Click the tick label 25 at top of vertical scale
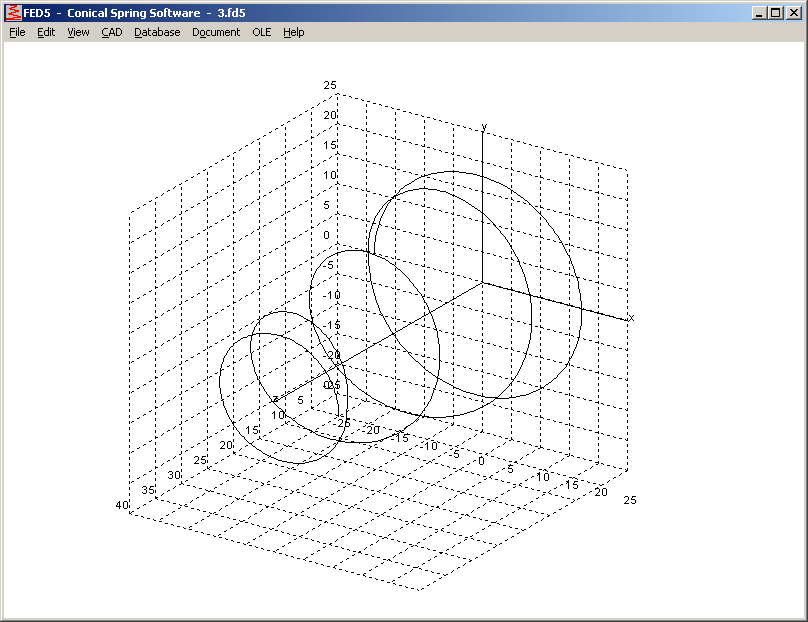 tap(329, 86)
